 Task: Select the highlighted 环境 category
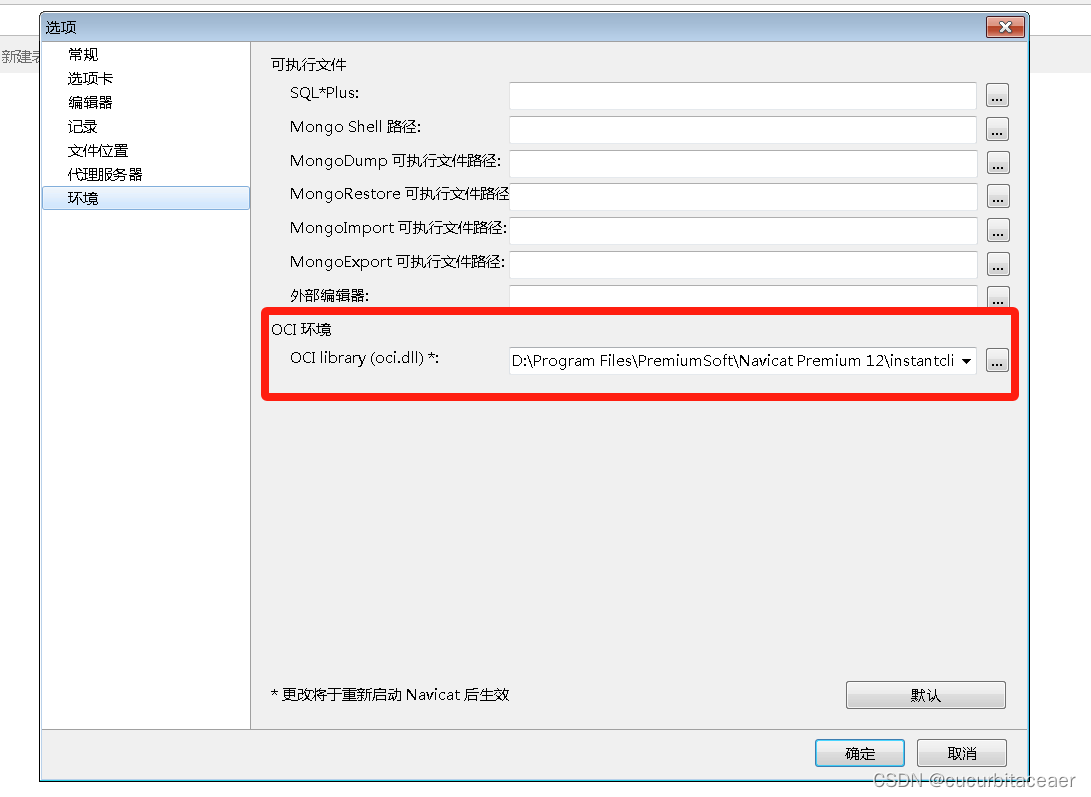tap(83, 198)
